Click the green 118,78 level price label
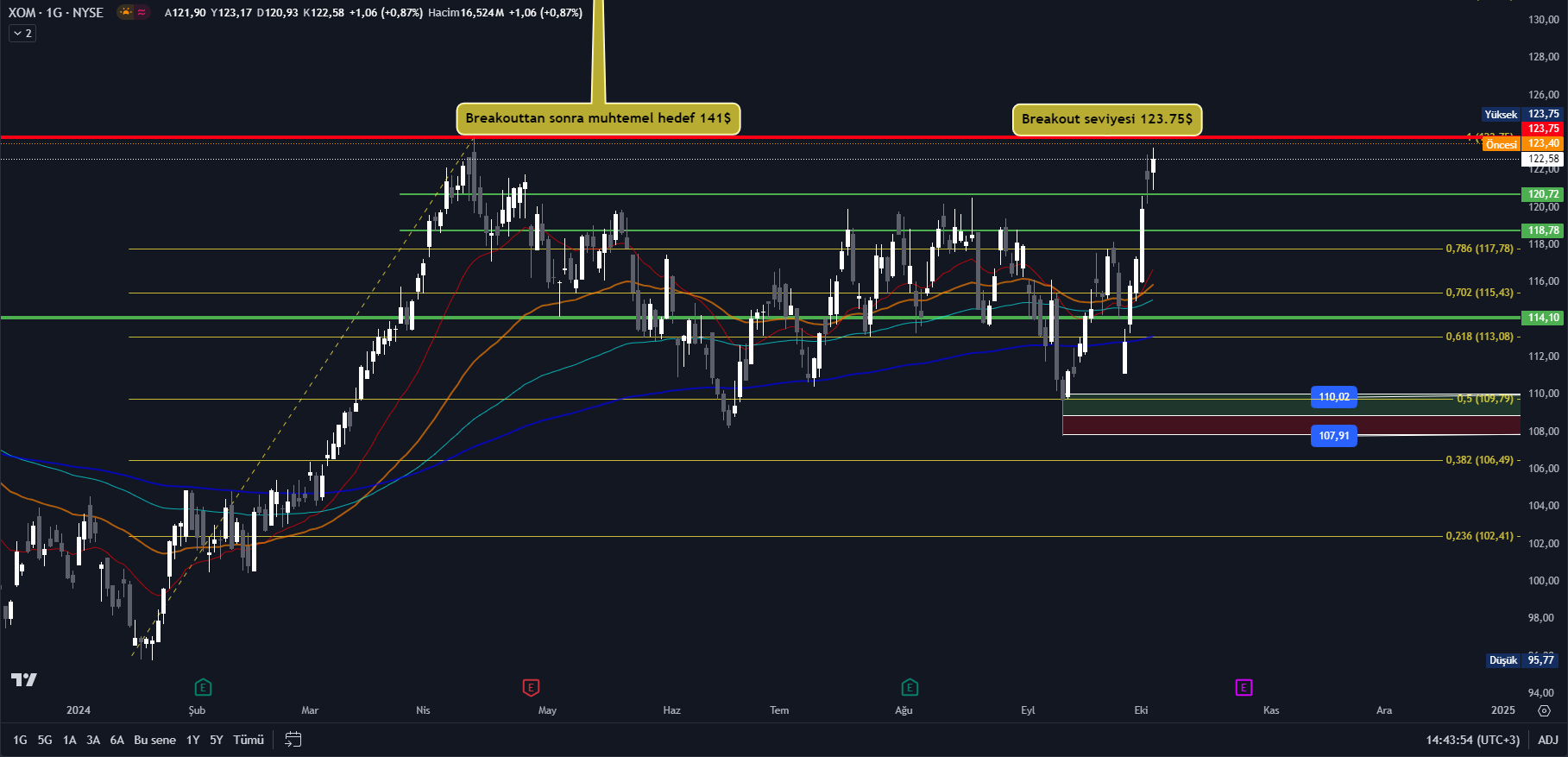The image size is (1568, 757). [x=1544, y=230]
